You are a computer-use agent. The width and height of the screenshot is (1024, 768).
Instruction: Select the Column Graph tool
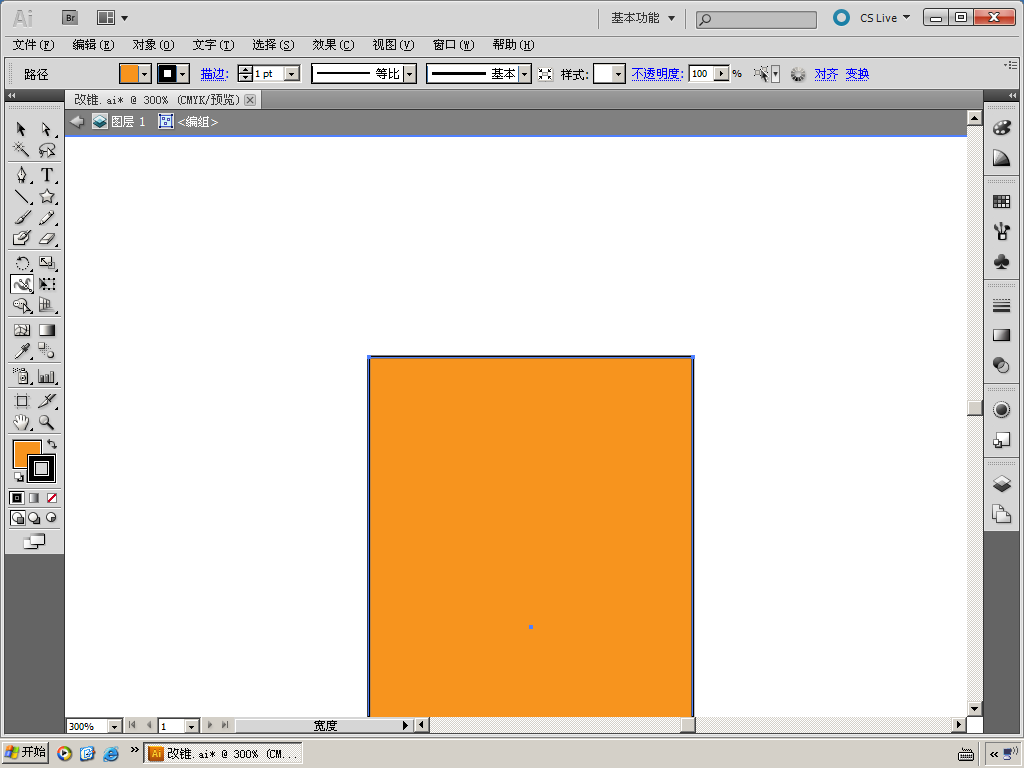click(46, 376)
